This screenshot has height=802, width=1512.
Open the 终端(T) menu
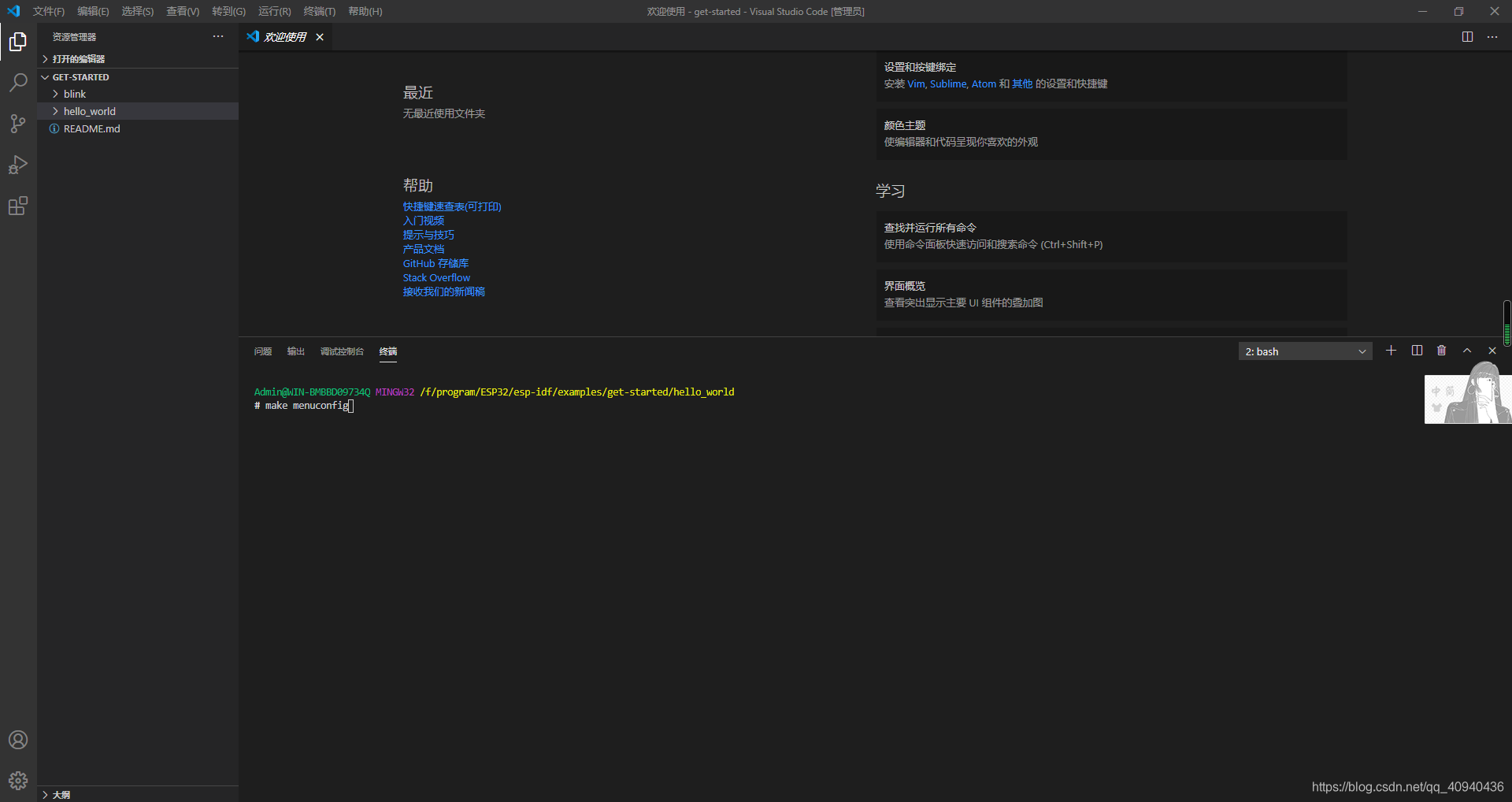point(319,11)
